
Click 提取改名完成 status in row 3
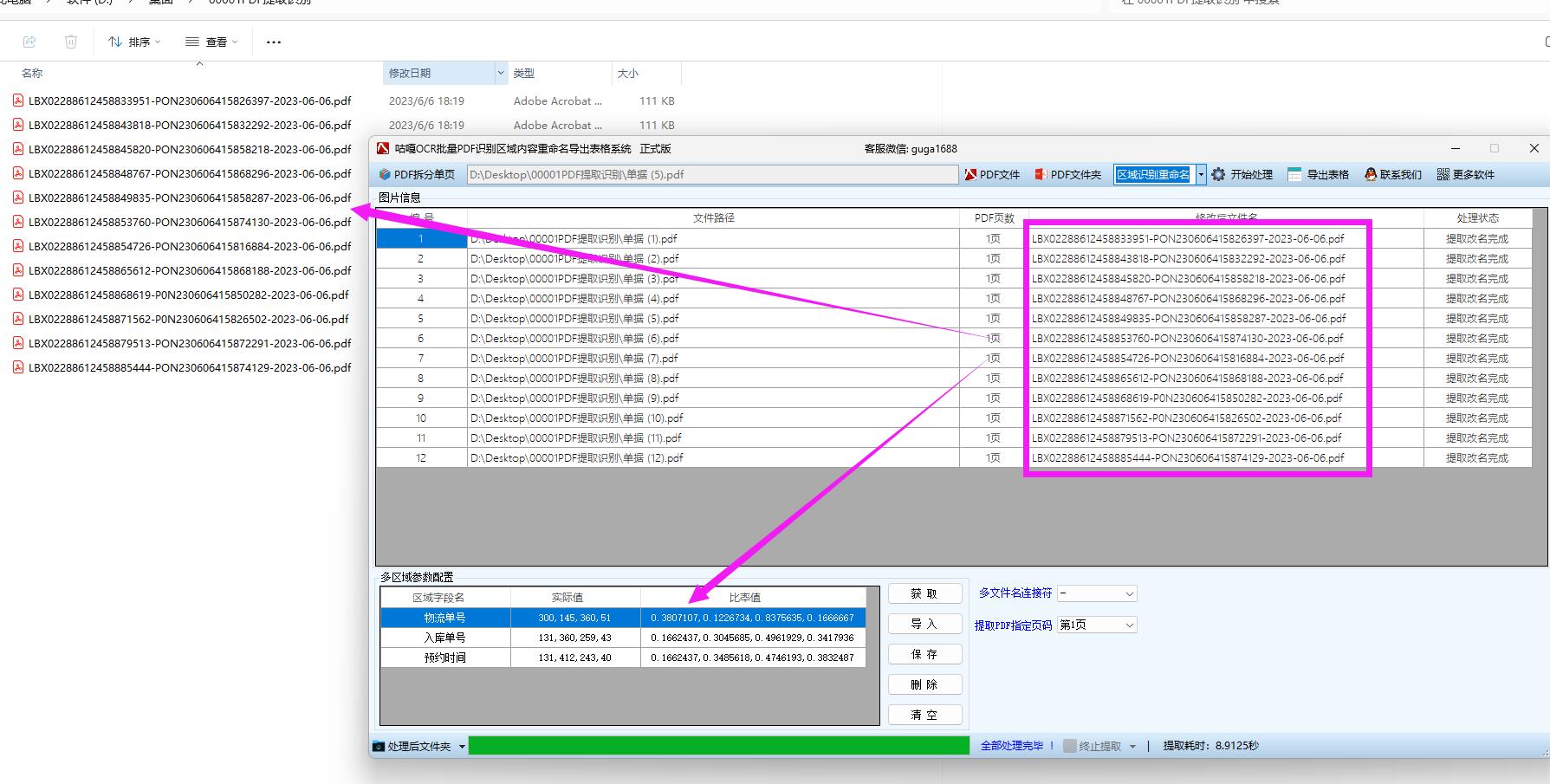click(1477, 278)
